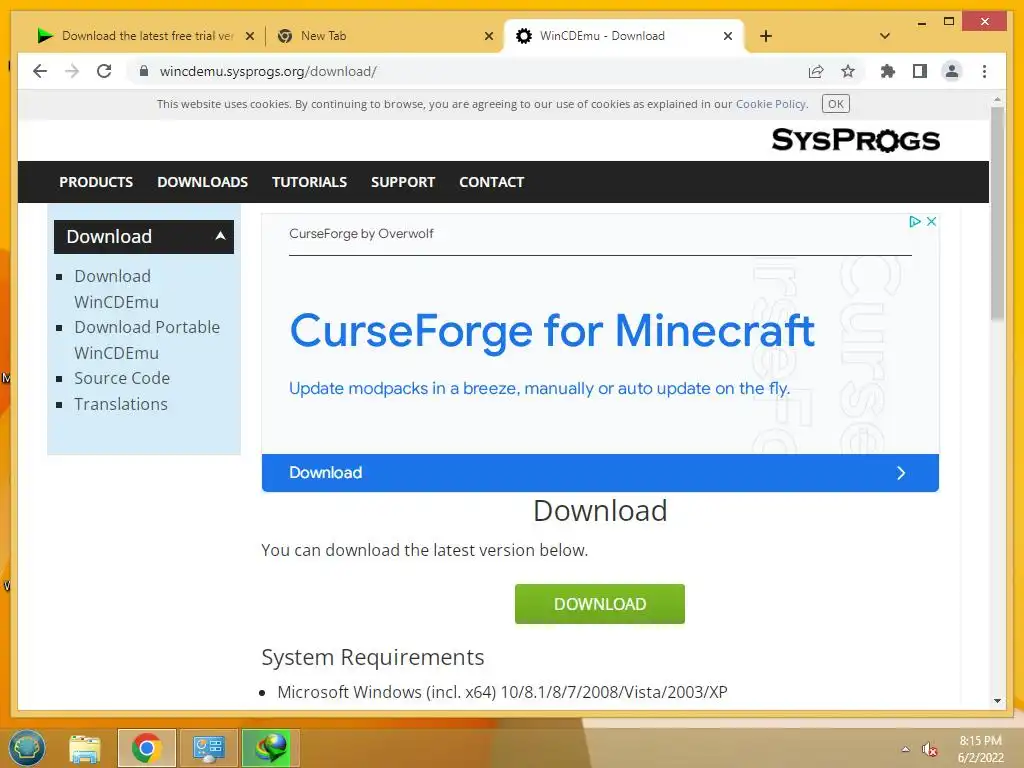Viewport: 1024px width, 768px height.
Task: Click the CurseForge for Minecraft ad headline
Action: [552, 330]
